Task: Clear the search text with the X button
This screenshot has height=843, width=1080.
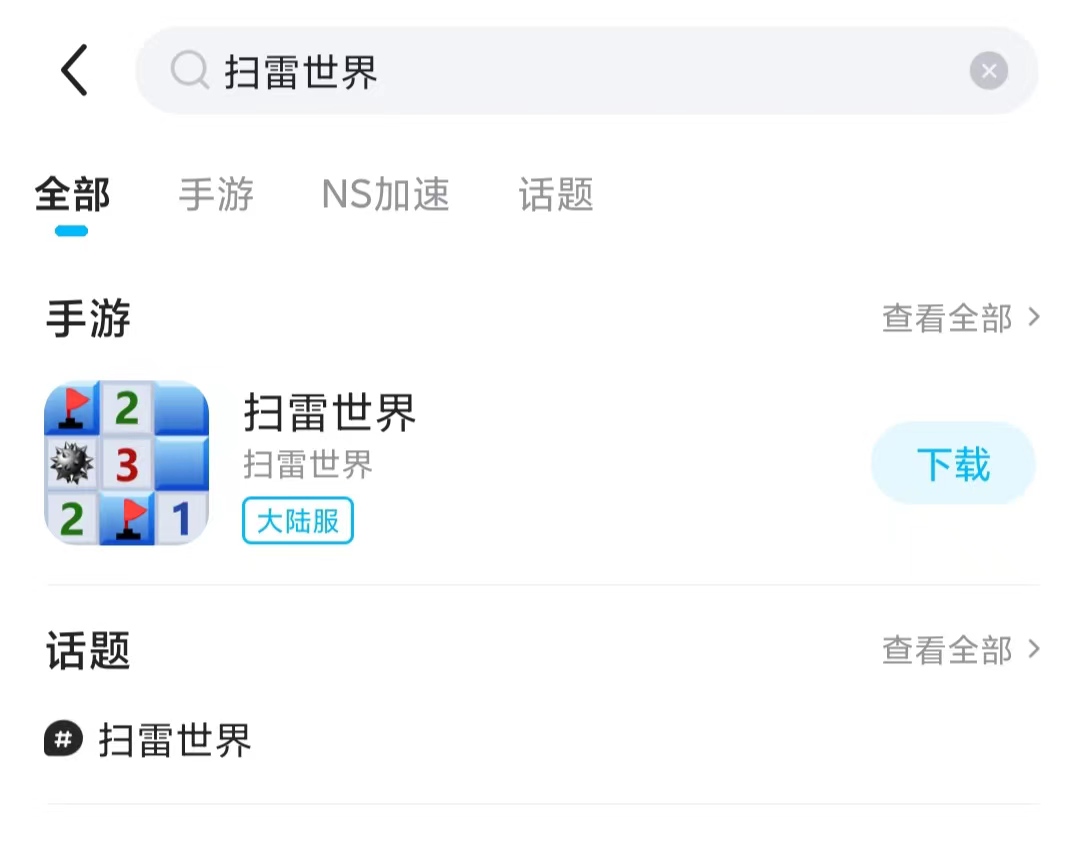Action: [x=988, y=71]
